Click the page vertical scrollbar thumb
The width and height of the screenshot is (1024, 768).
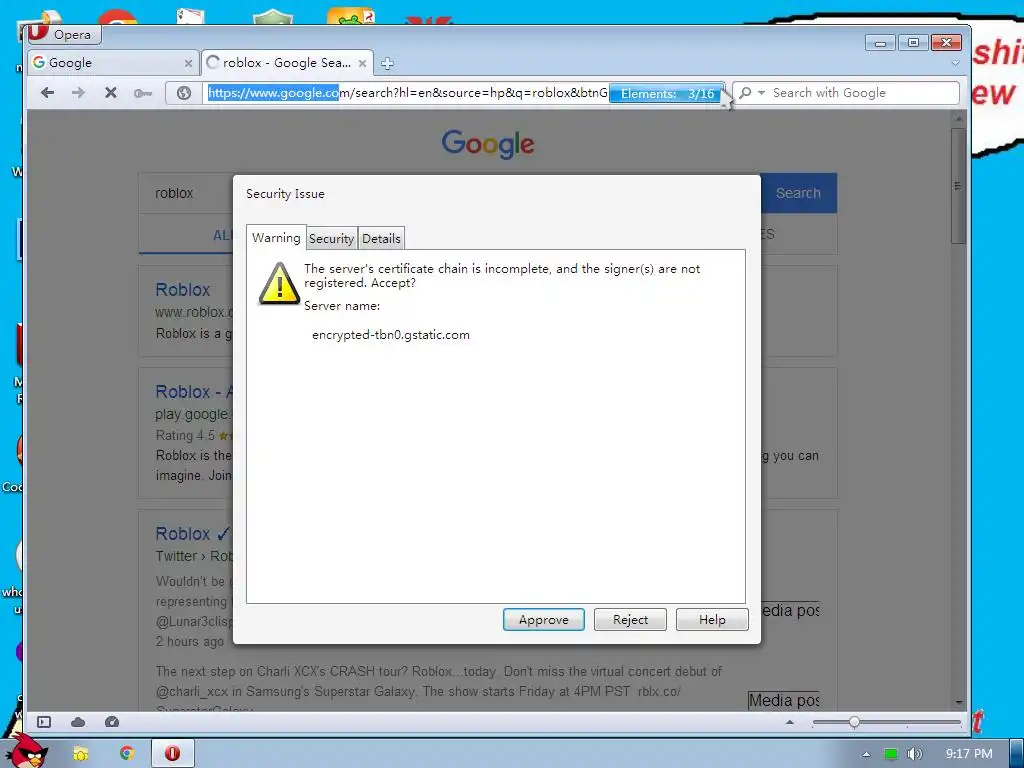(x=958, y=186)
